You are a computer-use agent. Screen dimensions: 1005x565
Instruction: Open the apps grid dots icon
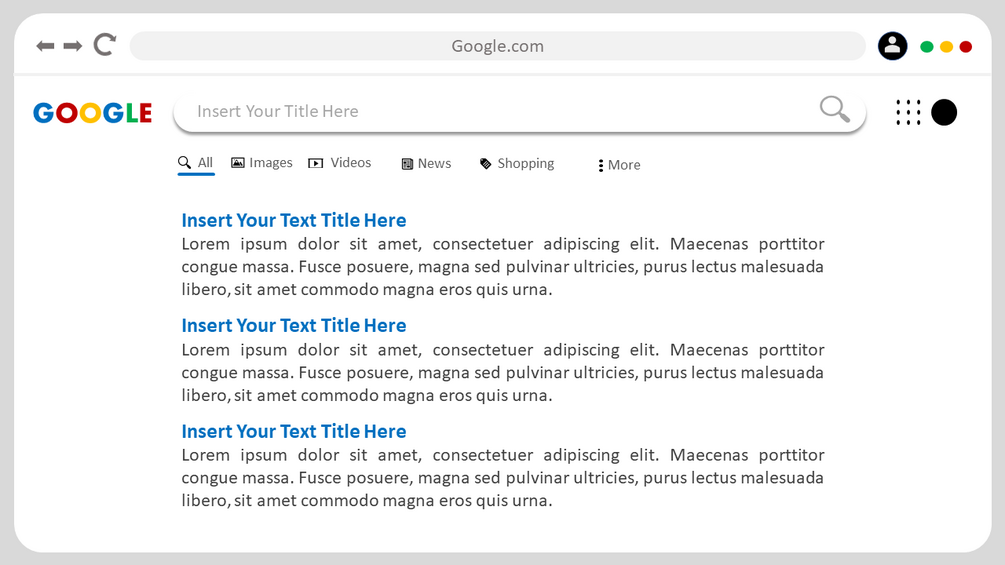tap(908, 112)
